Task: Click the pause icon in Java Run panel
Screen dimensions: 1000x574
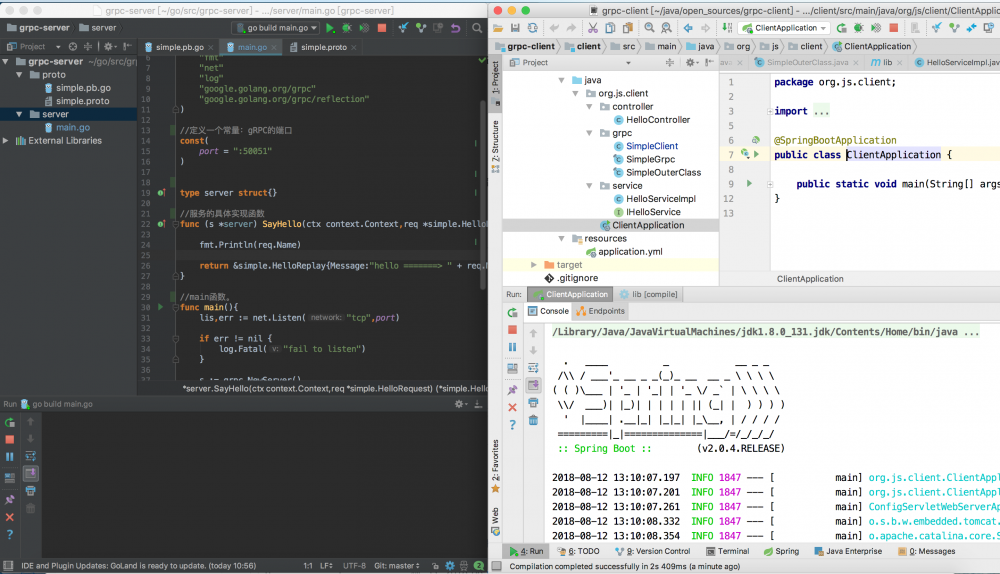Action: [512, 347]
